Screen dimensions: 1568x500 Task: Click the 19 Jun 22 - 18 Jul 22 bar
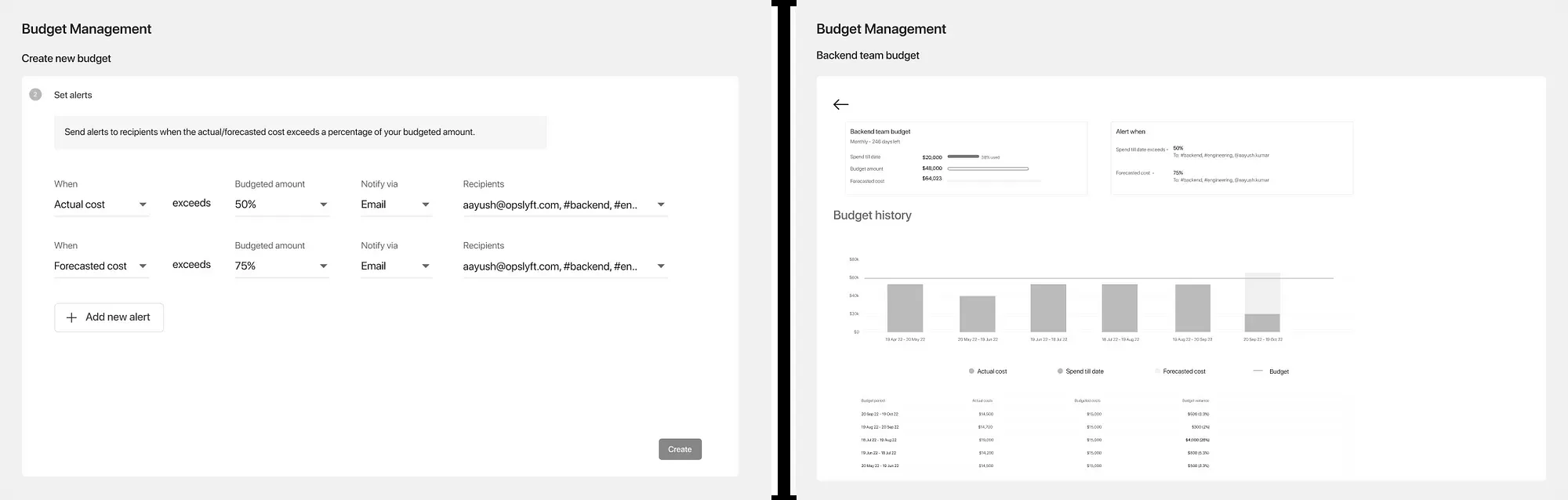(x=1048, y=308)
